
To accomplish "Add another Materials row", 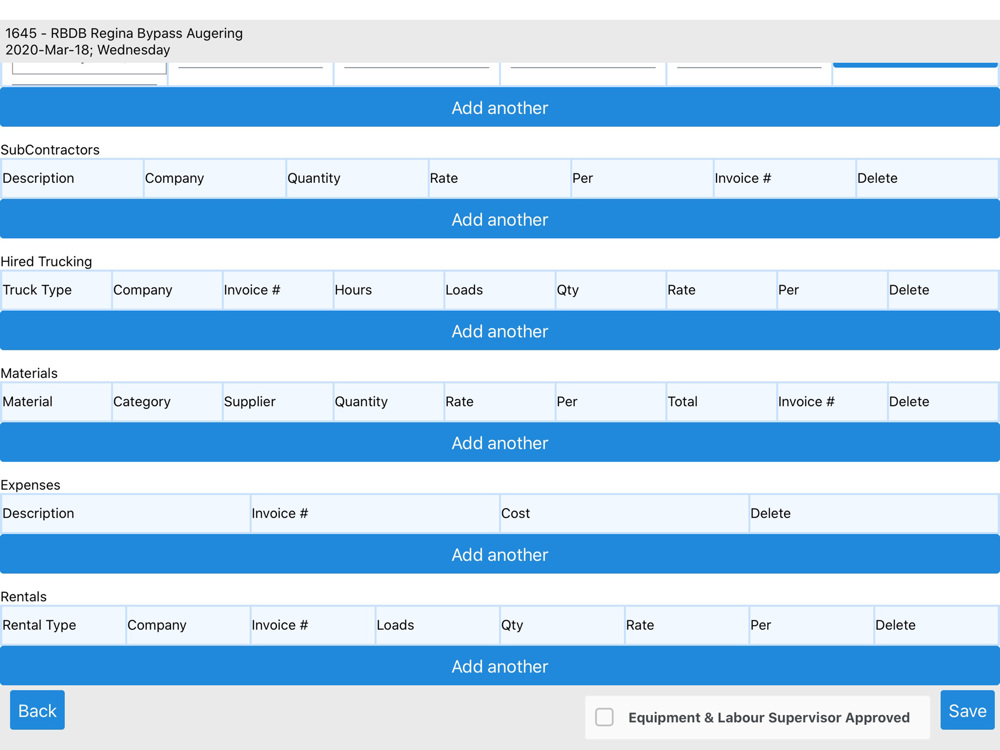I will coord(500,443).
